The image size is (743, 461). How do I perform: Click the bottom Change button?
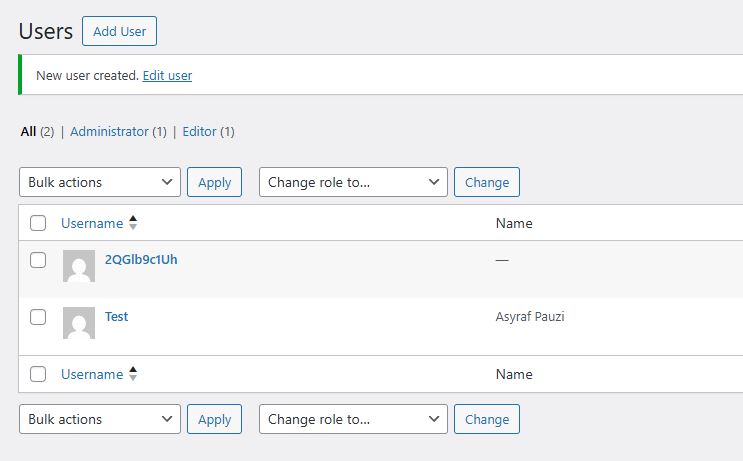tap(487, 419)
